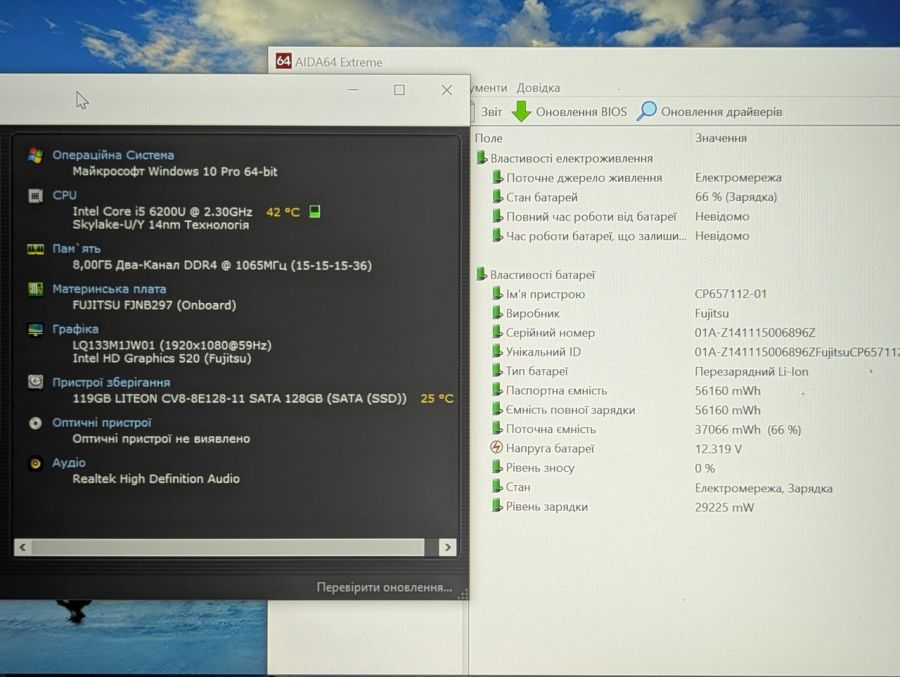Select the value Перезарядний Li-Ion

(x=751, y=372)
